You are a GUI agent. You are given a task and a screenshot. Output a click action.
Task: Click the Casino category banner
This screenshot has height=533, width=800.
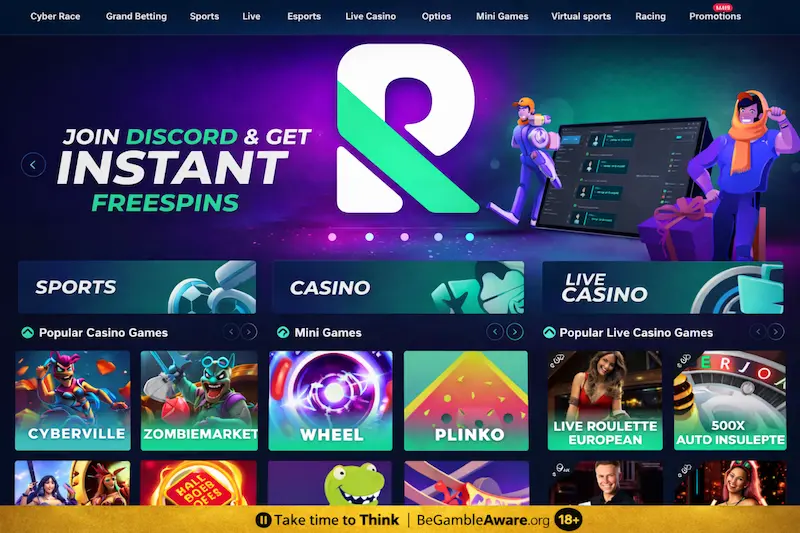point(398,287)
